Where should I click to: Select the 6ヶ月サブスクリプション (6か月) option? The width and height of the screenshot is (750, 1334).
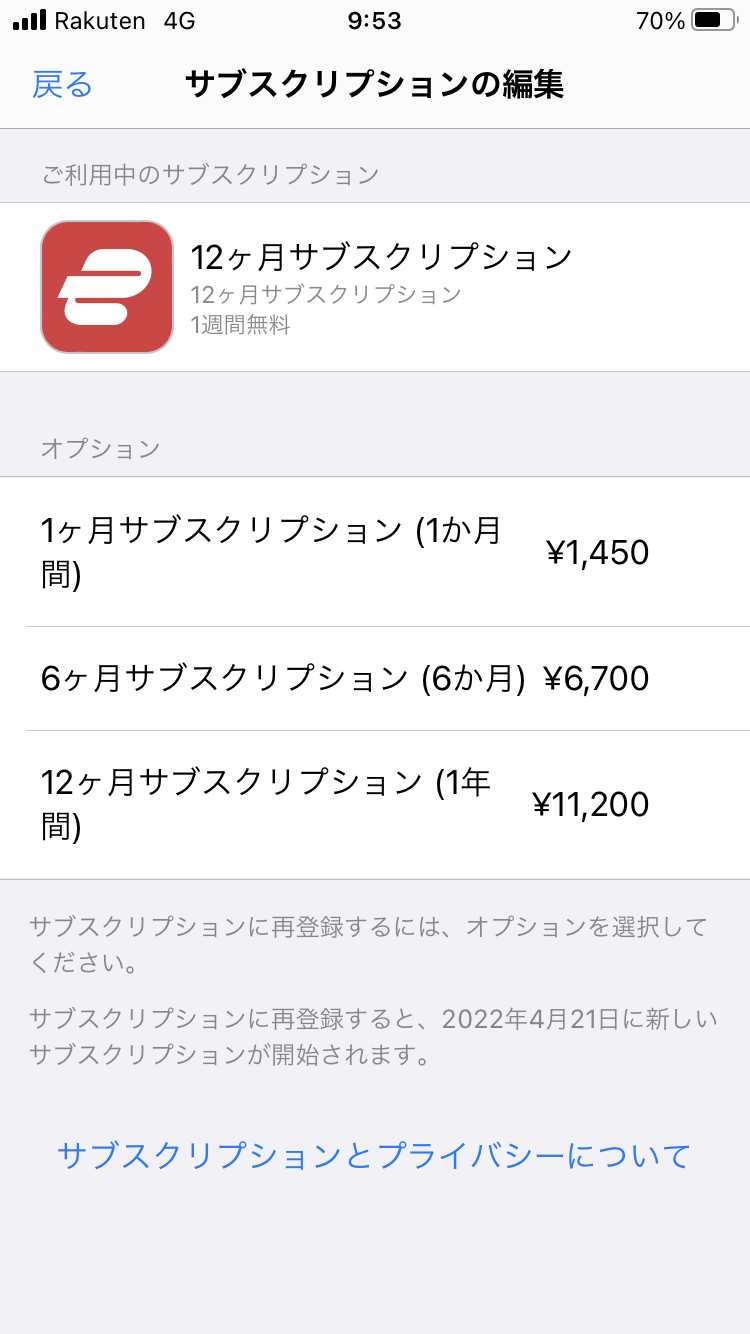(x=282, y=679)
